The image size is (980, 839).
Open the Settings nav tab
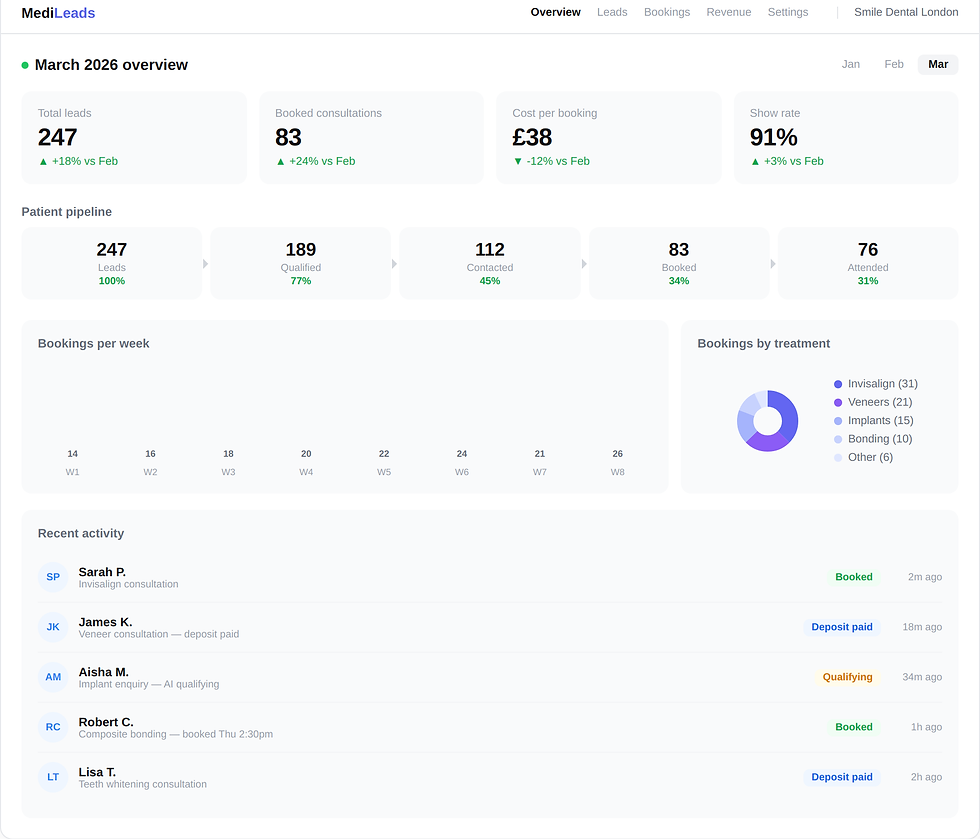coord(788,12)
